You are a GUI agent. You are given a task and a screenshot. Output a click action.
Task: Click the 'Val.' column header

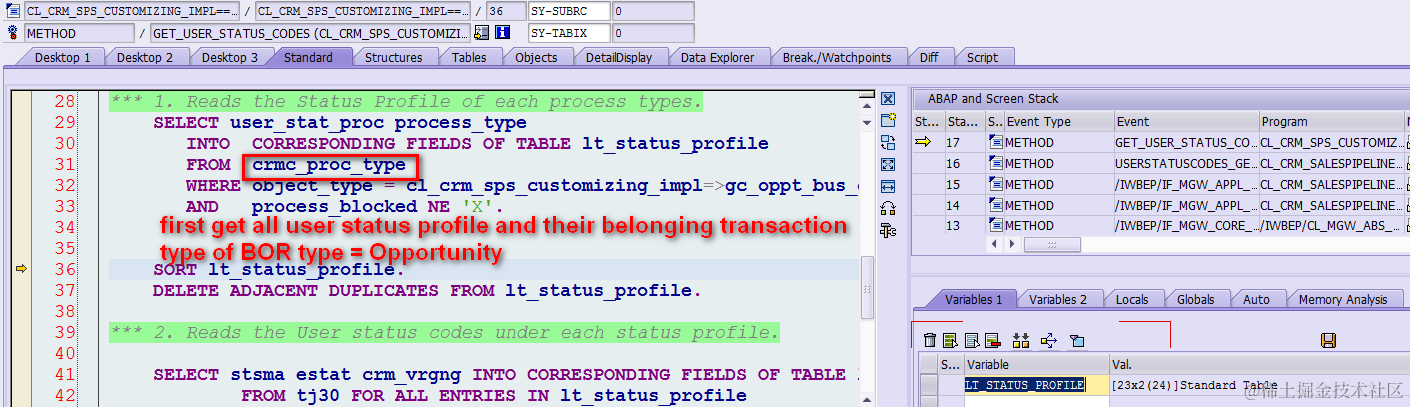coord(1258,365)
